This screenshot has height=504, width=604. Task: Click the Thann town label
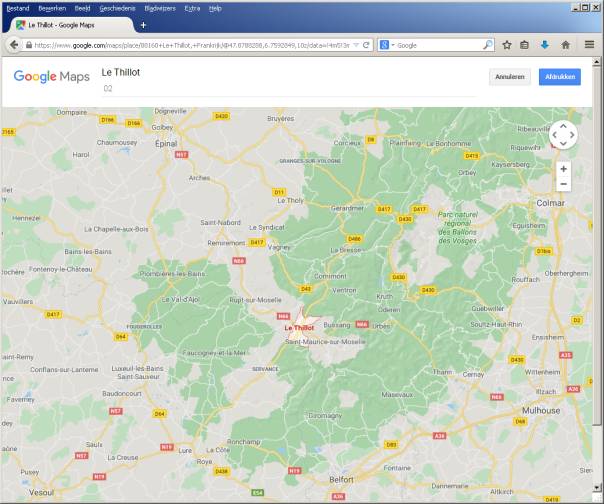(442, 372)
